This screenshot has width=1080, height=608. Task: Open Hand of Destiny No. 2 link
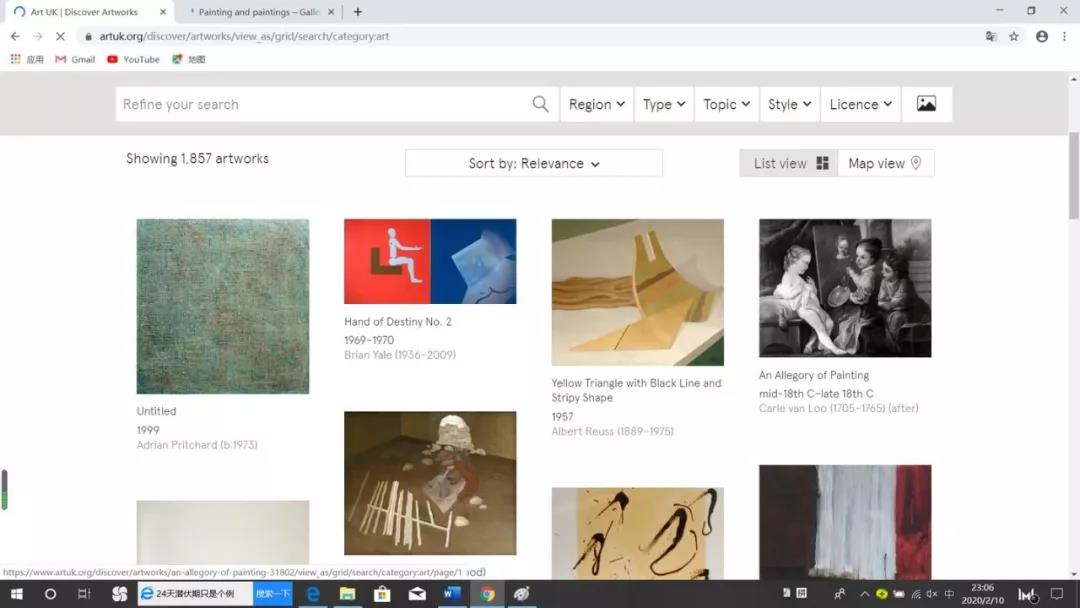[398, 322]
